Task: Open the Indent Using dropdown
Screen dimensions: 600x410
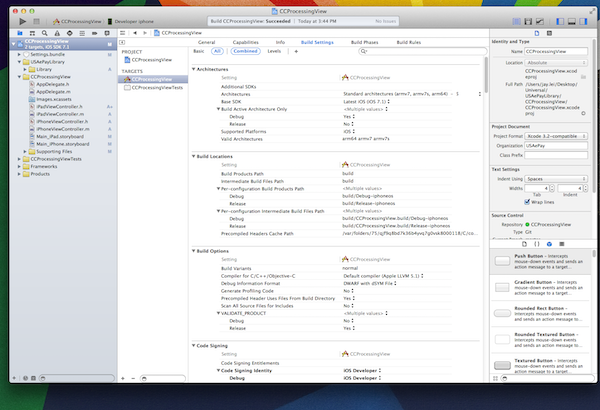Action: pos(555,178)
